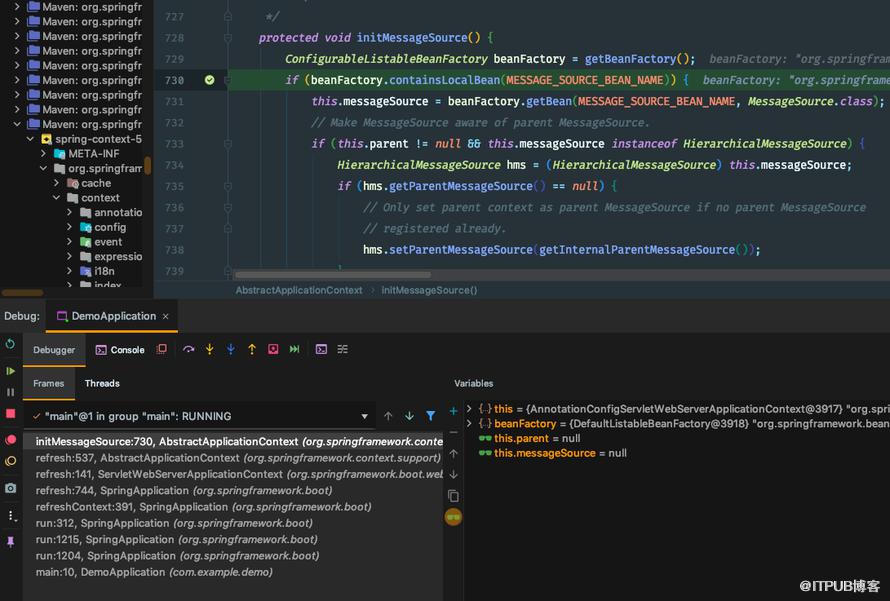Resume program execution
The width and height of the screenshot is (890, 601).
10,371
